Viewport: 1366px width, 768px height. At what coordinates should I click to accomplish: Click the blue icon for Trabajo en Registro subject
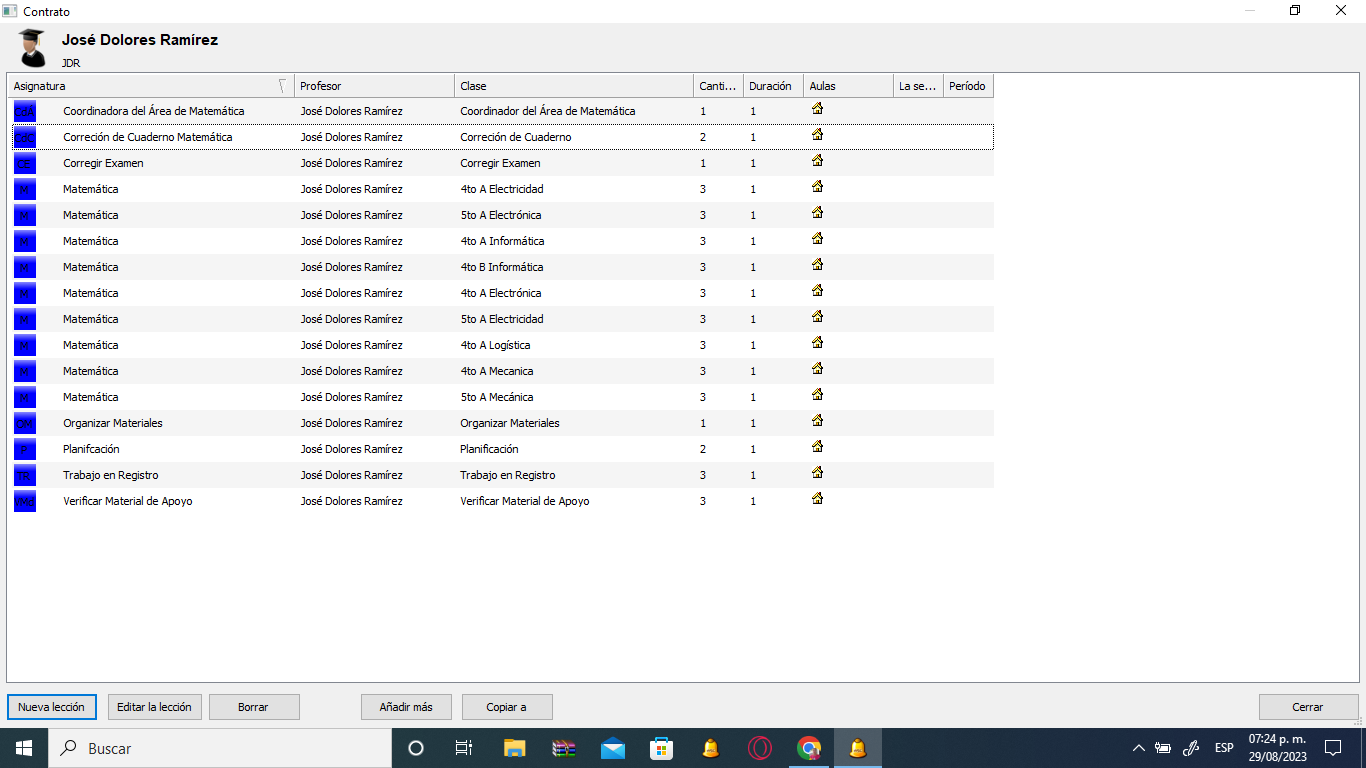coord(24,475)
